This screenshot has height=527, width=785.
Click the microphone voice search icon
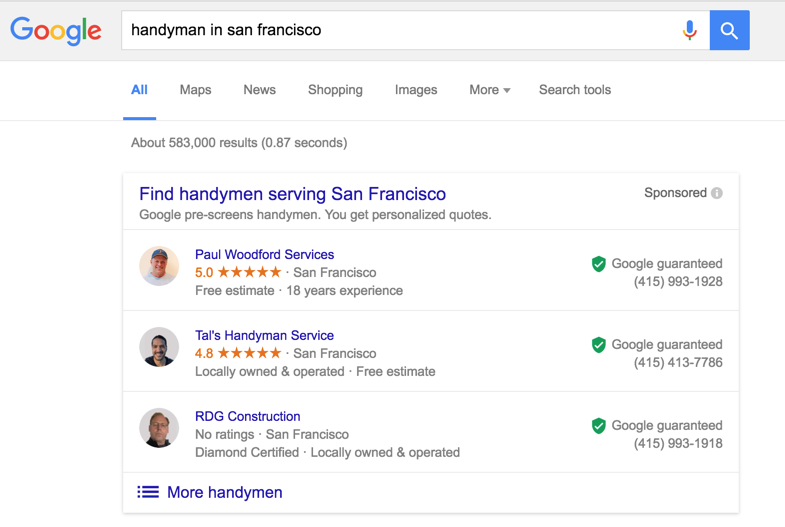tap(689, 31)
